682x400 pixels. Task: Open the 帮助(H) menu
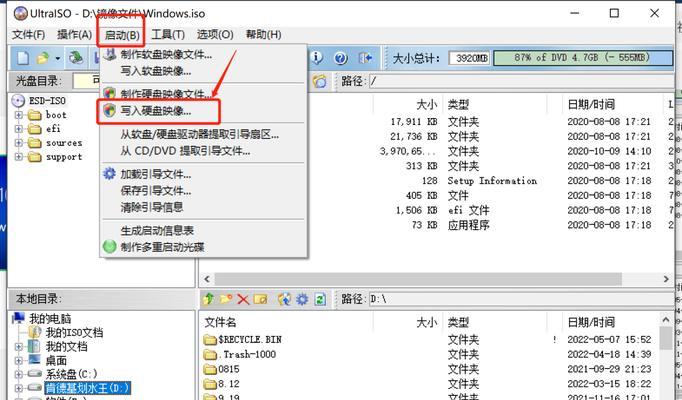[264, 34]
